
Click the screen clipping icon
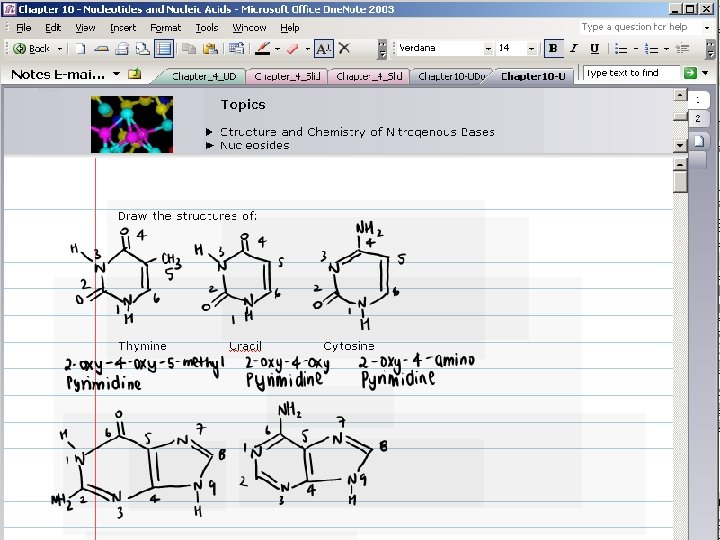(236, 49)
